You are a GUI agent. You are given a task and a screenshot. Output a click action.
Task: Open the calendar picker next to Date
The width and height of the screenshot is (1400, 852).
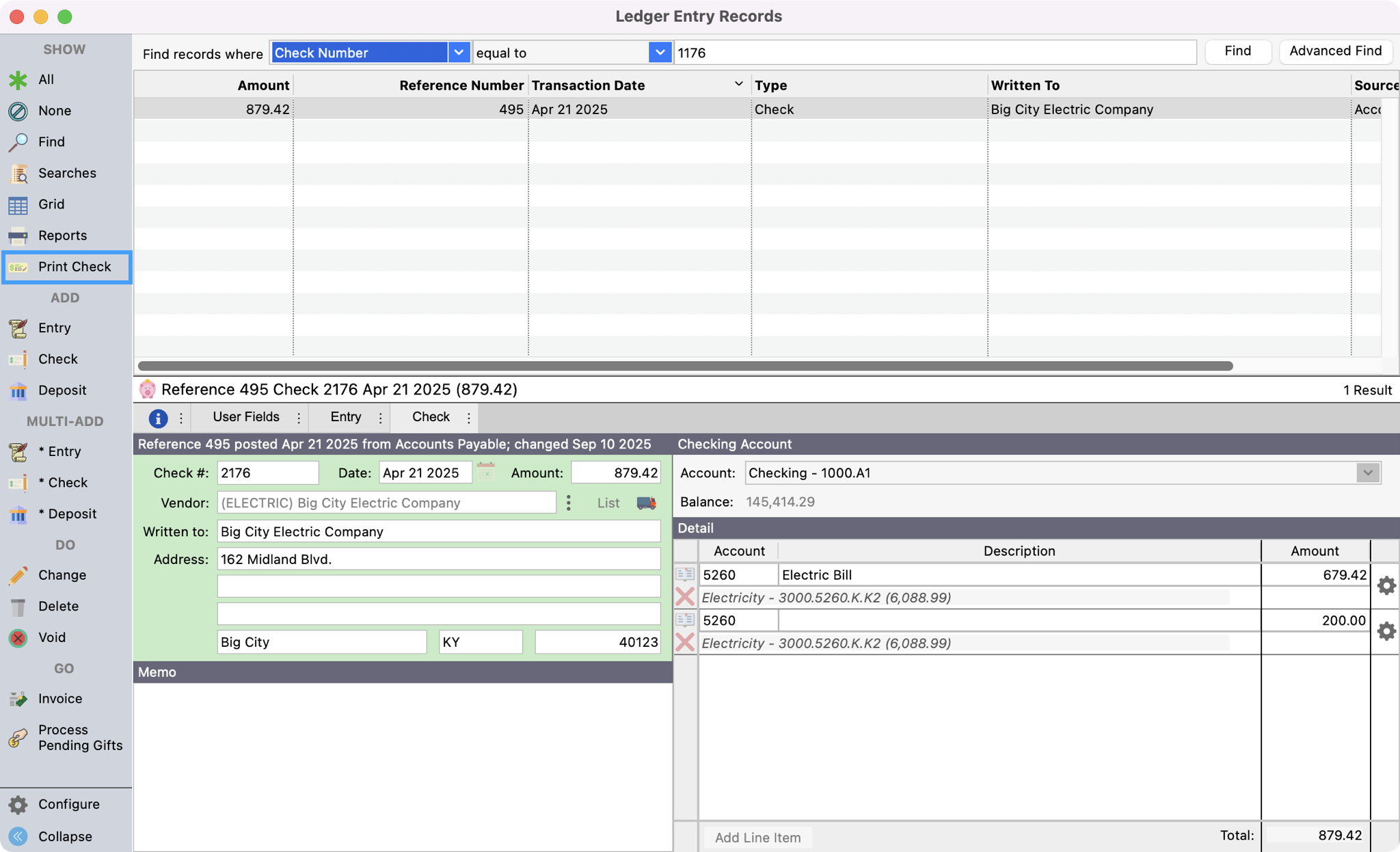coord(486,472)
